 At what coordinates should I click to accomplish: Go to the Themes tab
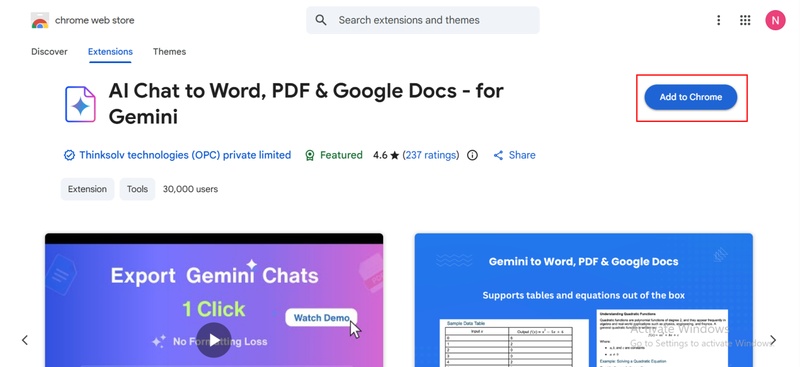[169, 52]
